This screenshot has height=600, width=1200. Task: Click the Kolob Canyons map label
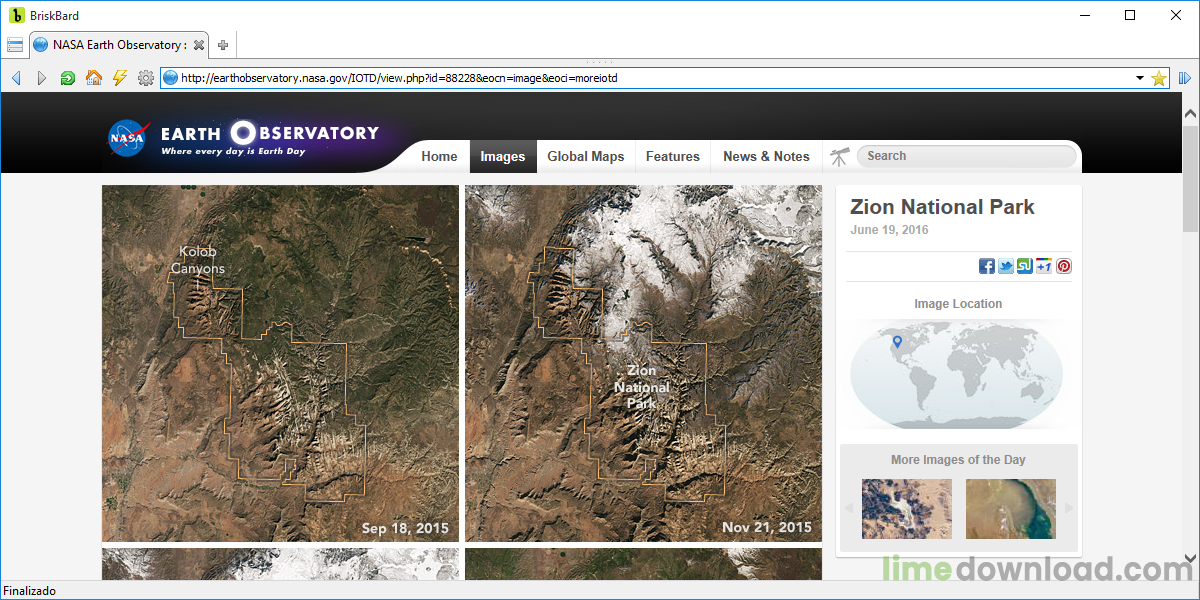click(x=198, y=260)
